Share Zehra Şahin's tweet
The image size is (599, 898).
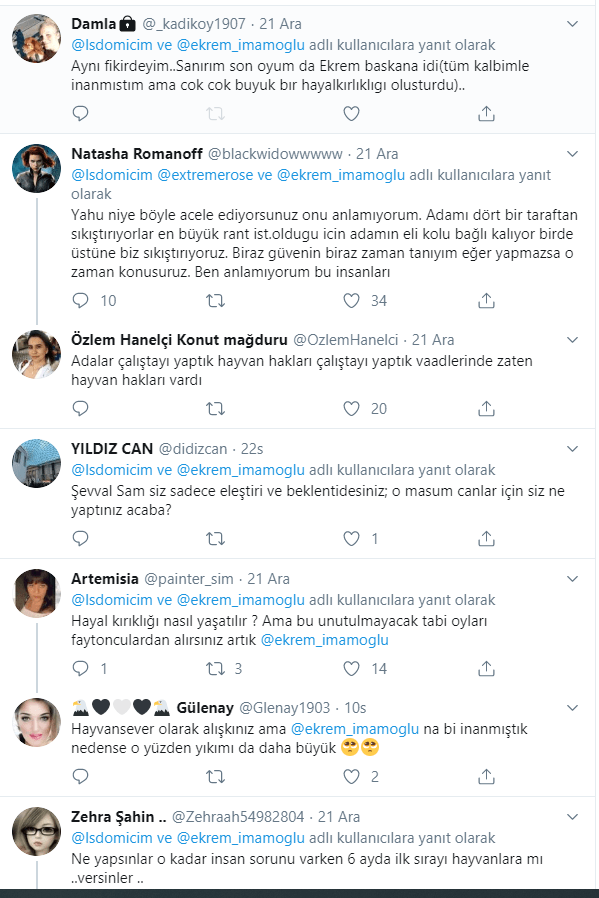tap(486, 897)
